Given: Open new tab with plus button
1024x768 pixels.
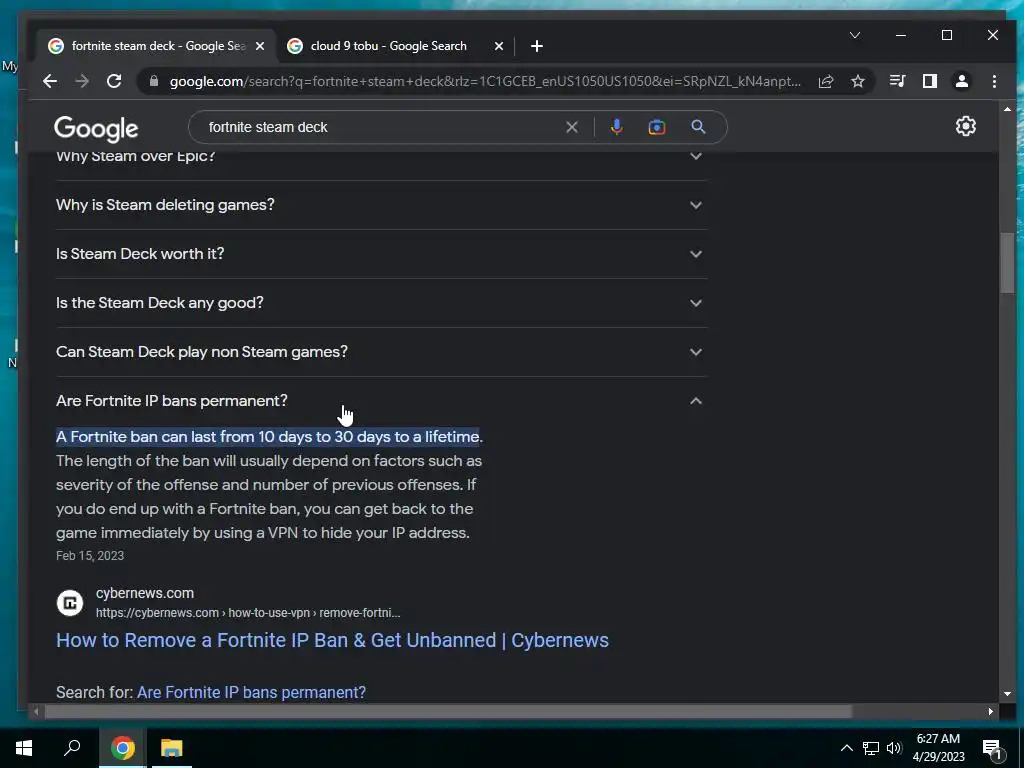Looking at the screenshot, I should (537, 46).
